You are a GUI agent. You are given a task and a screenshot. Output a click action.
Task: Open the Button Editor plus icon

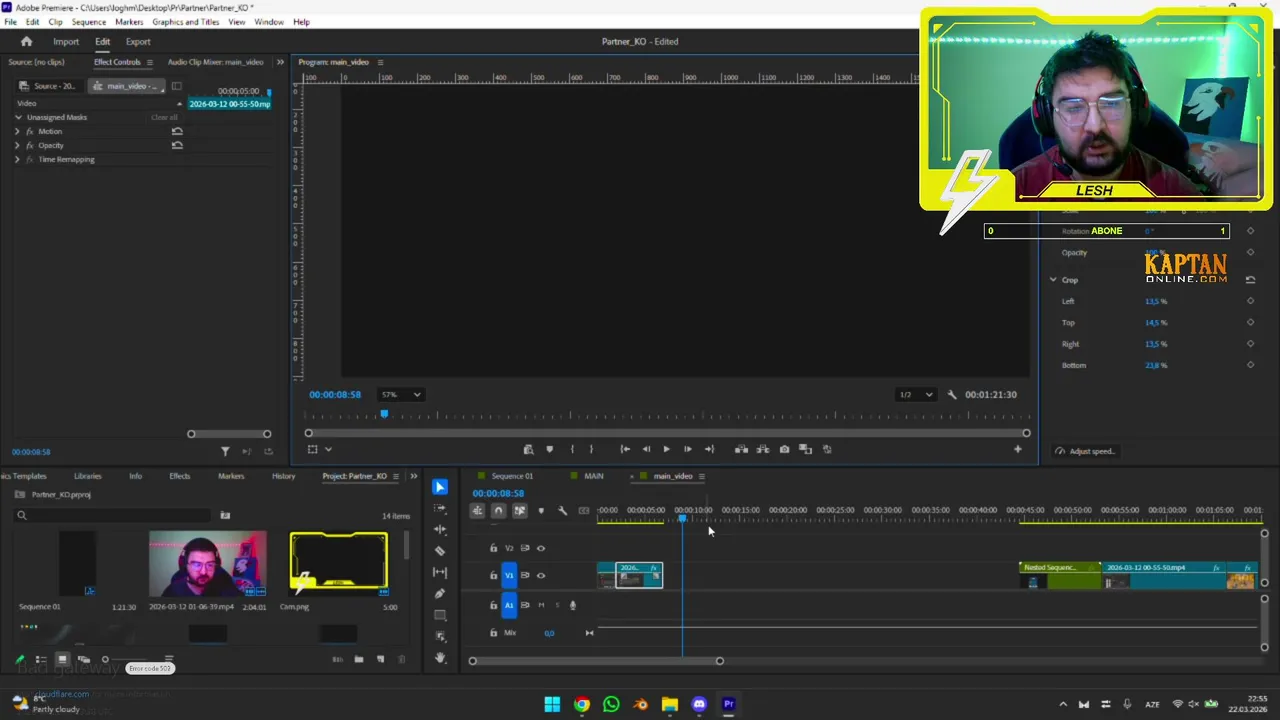tap(1018, 449)
